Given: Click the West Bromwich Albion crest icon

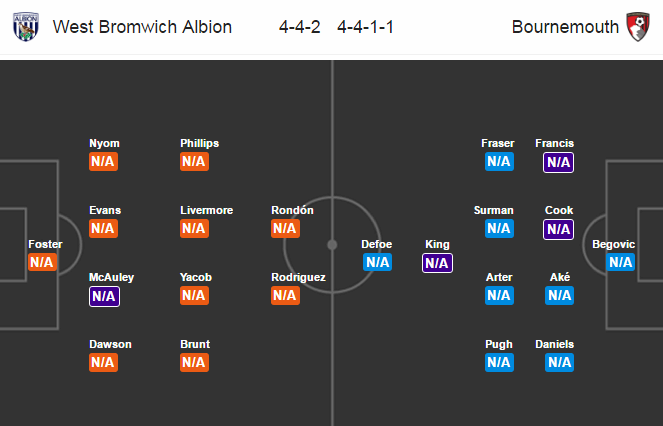Looking at the screenshot, I should click(x=26, y=27).
